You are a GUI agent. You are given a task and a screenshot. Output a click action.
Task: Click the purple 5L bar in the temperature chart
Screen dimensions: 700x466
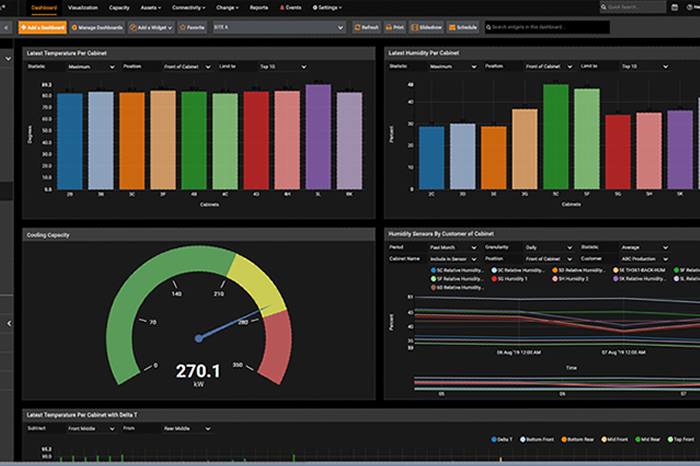[318, 137]
